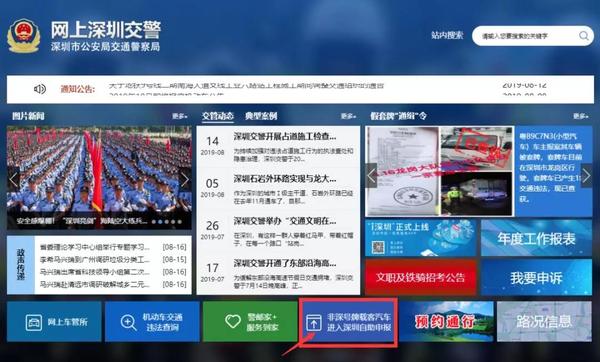Switch to 交管动态 tab
Screen dimensions: 600x362
click(218, 116)
